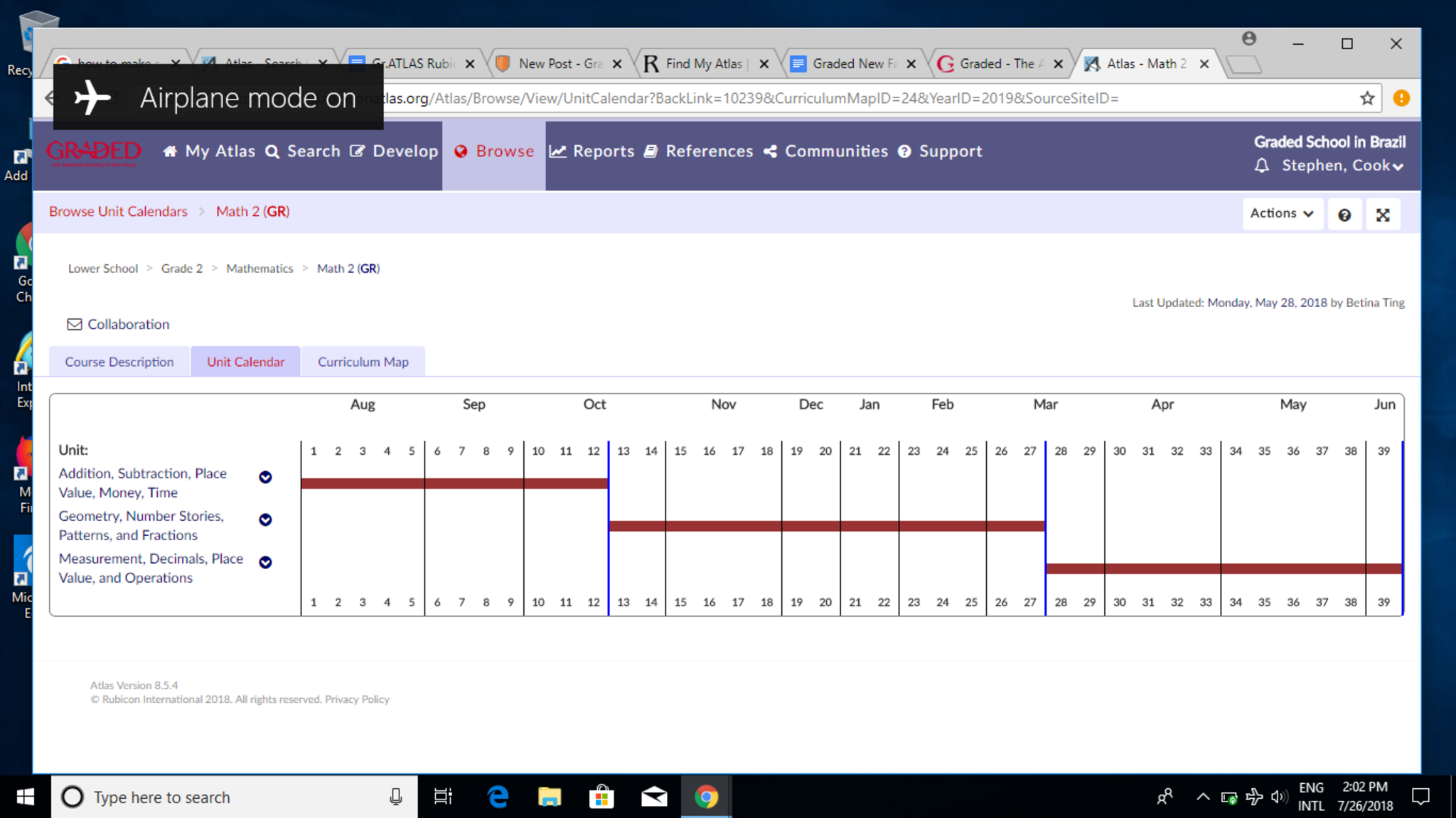Expand Addition, Subtraction, Place Value unit arrow
1456x818 pixels.
[x=265, y=477]
